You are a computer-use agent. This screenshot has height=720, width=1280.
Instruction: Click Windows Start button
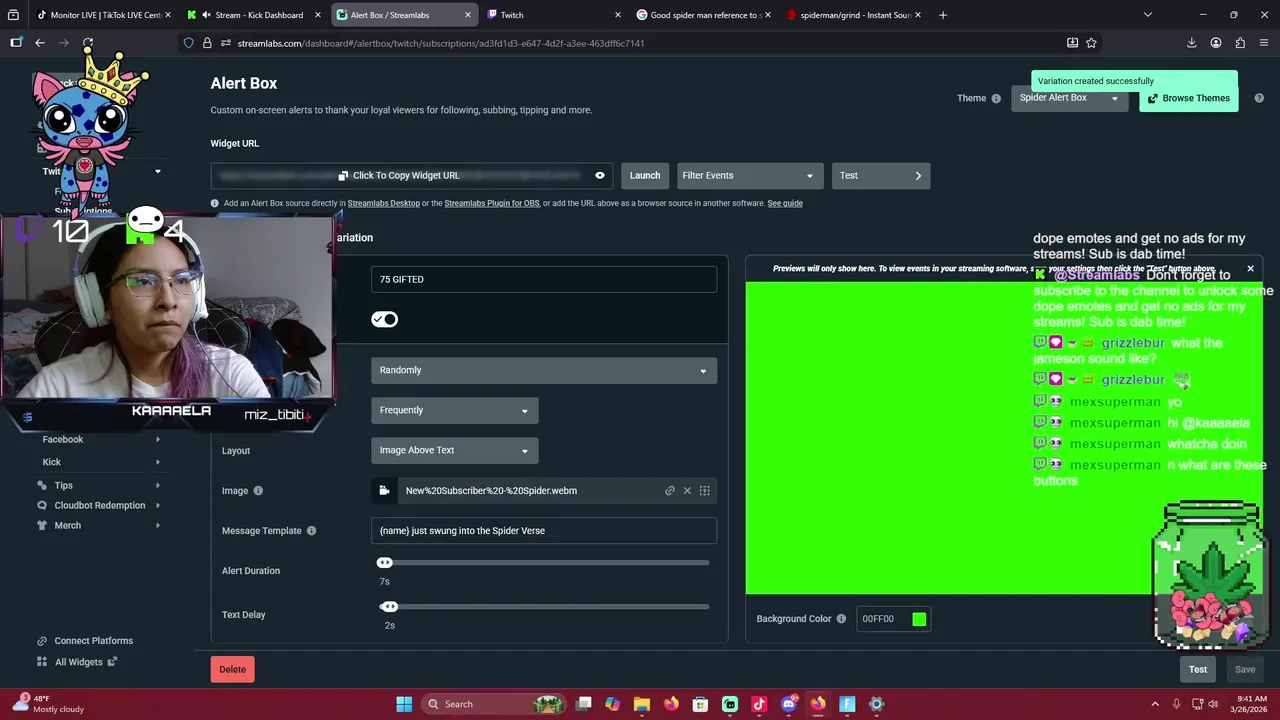click(x=404, y=704)
